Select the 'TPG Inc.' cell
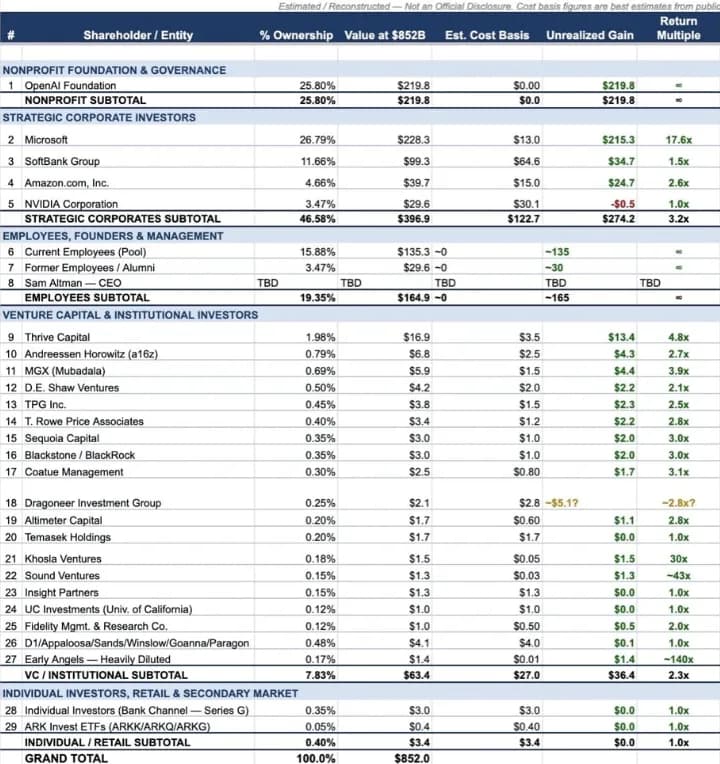The image size is (720, 764). click(45, 405)
